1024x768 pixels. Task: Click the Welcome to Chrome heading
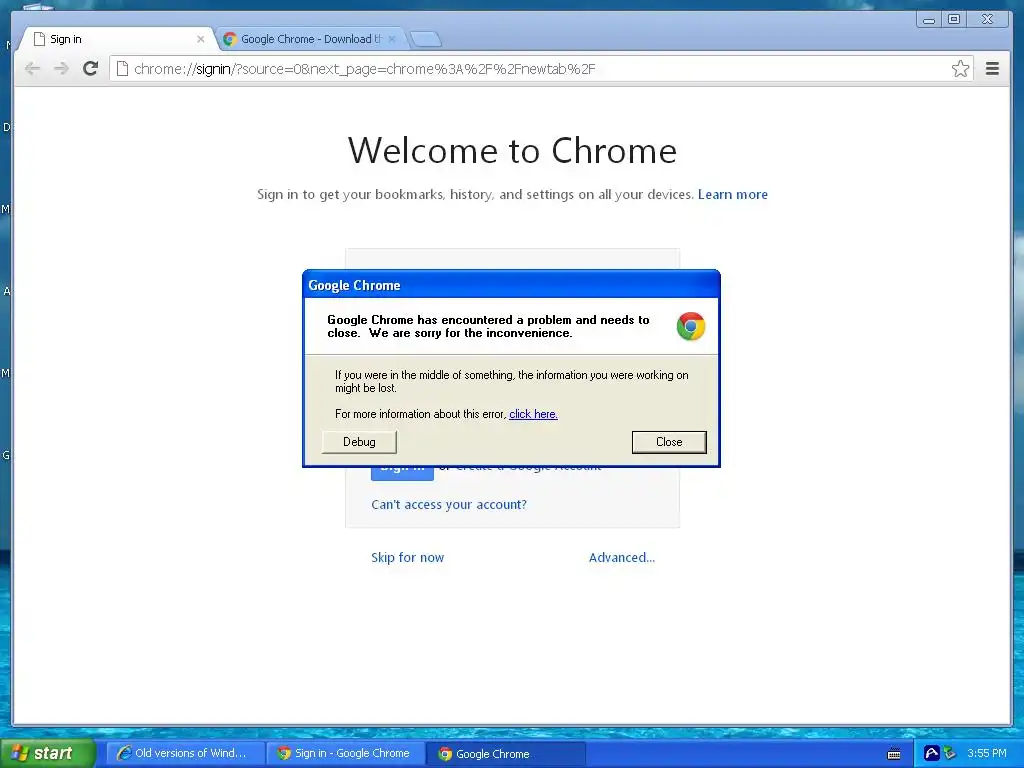pyautogui.click(x=512, y=151)
